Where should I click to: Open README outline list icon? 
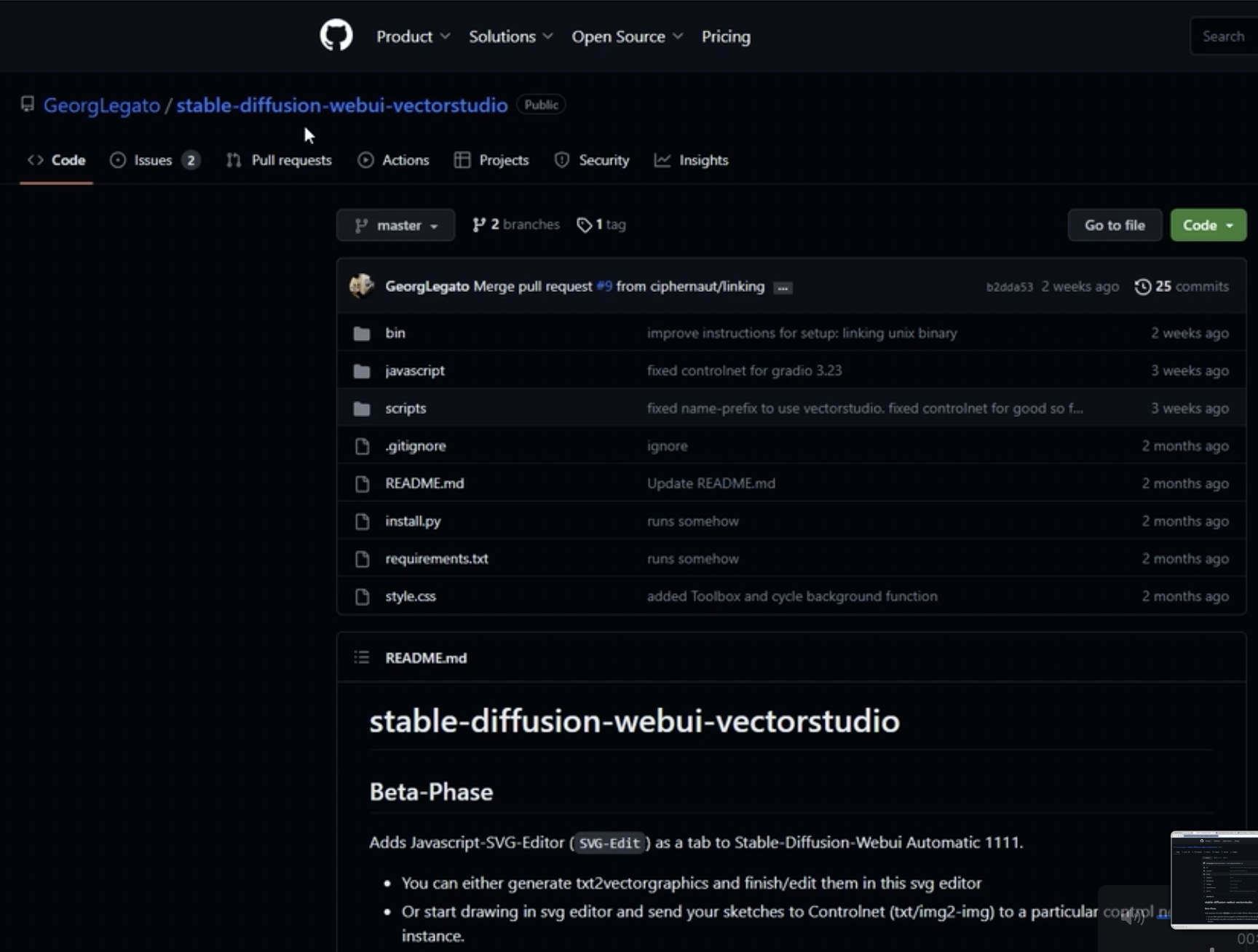pos(362,658)
